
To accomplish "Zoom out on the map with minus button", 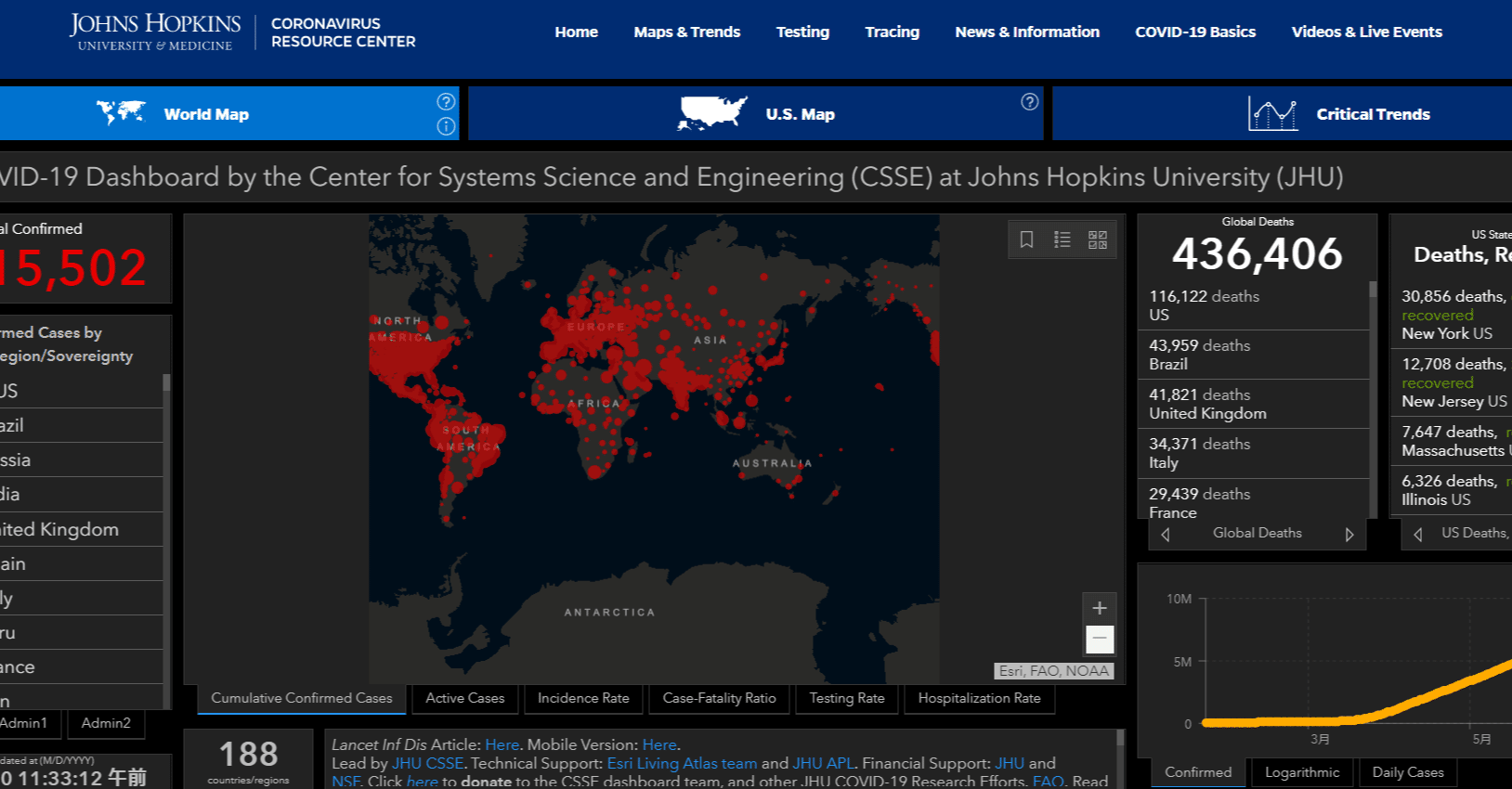I will [1100, 639].
